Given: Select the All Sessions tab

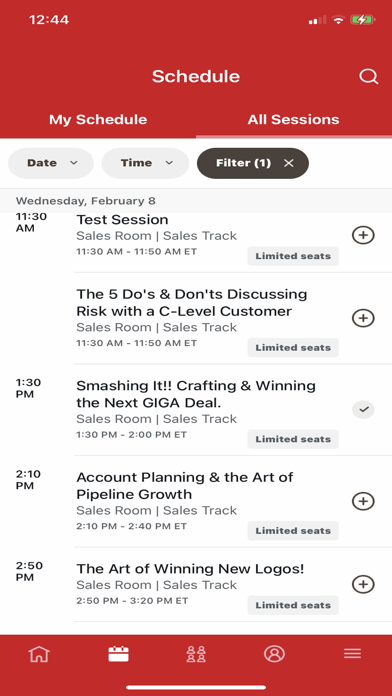Looking at the screenshot, I should pyautogui.click(x=293, y=119).
